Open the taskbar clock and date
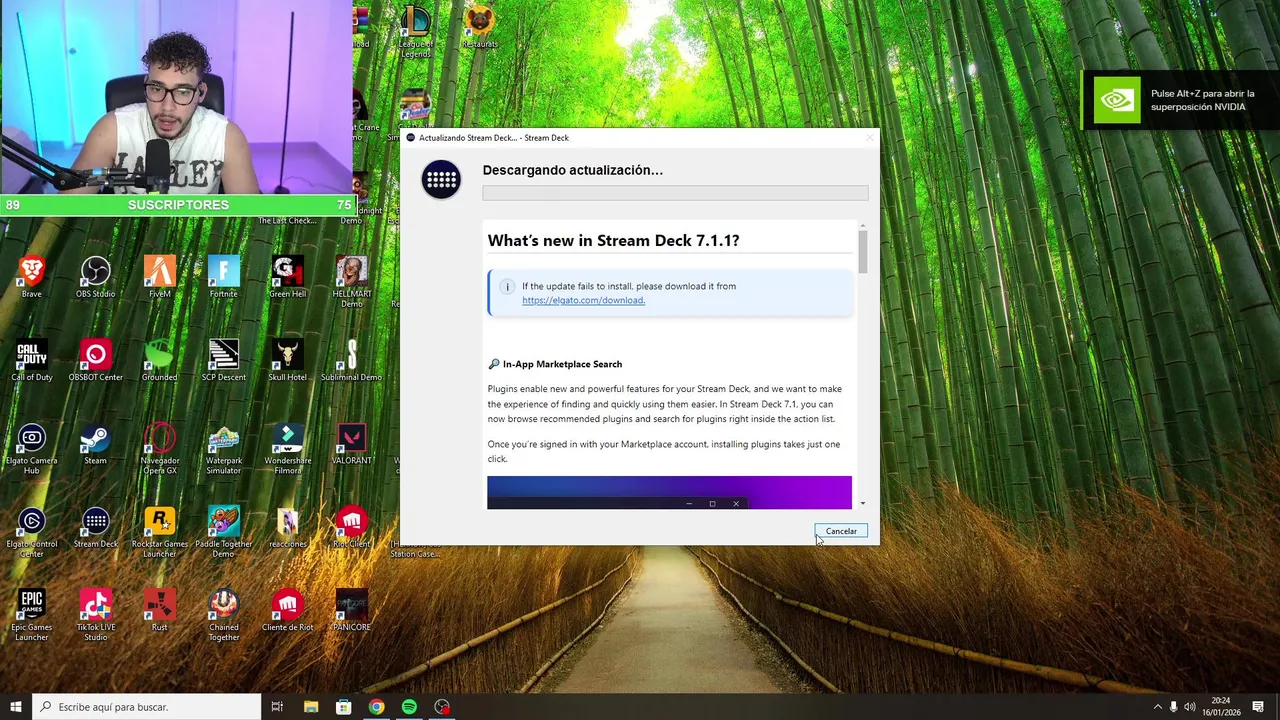Viewport: 1280px width, 720px height. [1221, 707]
